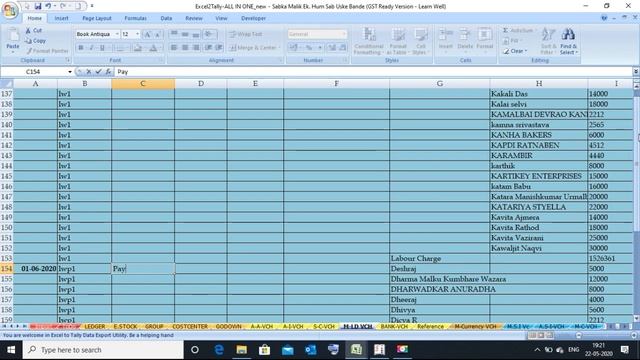Image resolution: width=640 pixels, height=360 pixels.
Task: Open the Reference sheet tab
Action: (x=430, y=327)
